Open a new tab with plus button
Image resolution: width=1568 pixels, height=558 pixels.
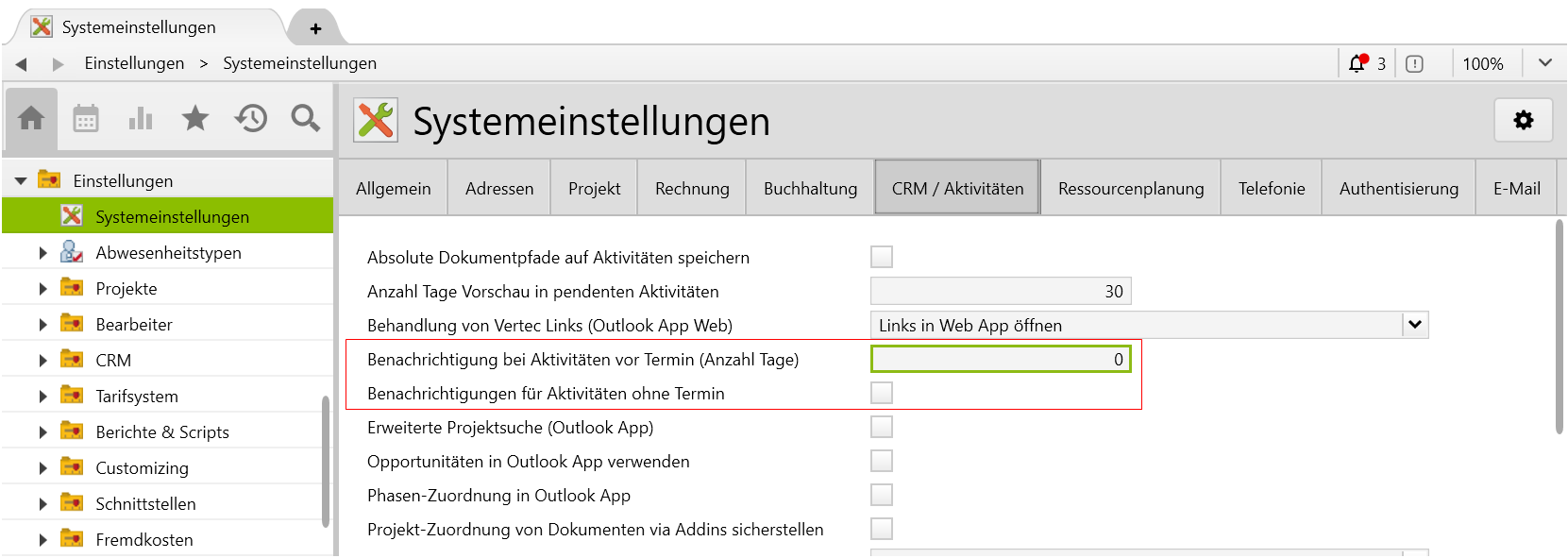pos(315,28)
